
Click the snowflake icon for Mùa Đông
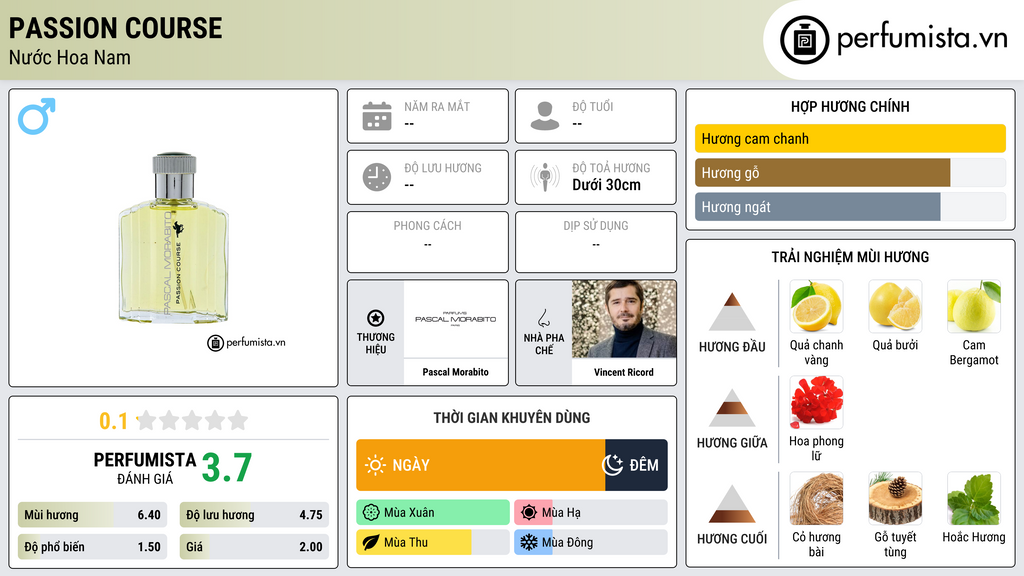click(529, 542)
